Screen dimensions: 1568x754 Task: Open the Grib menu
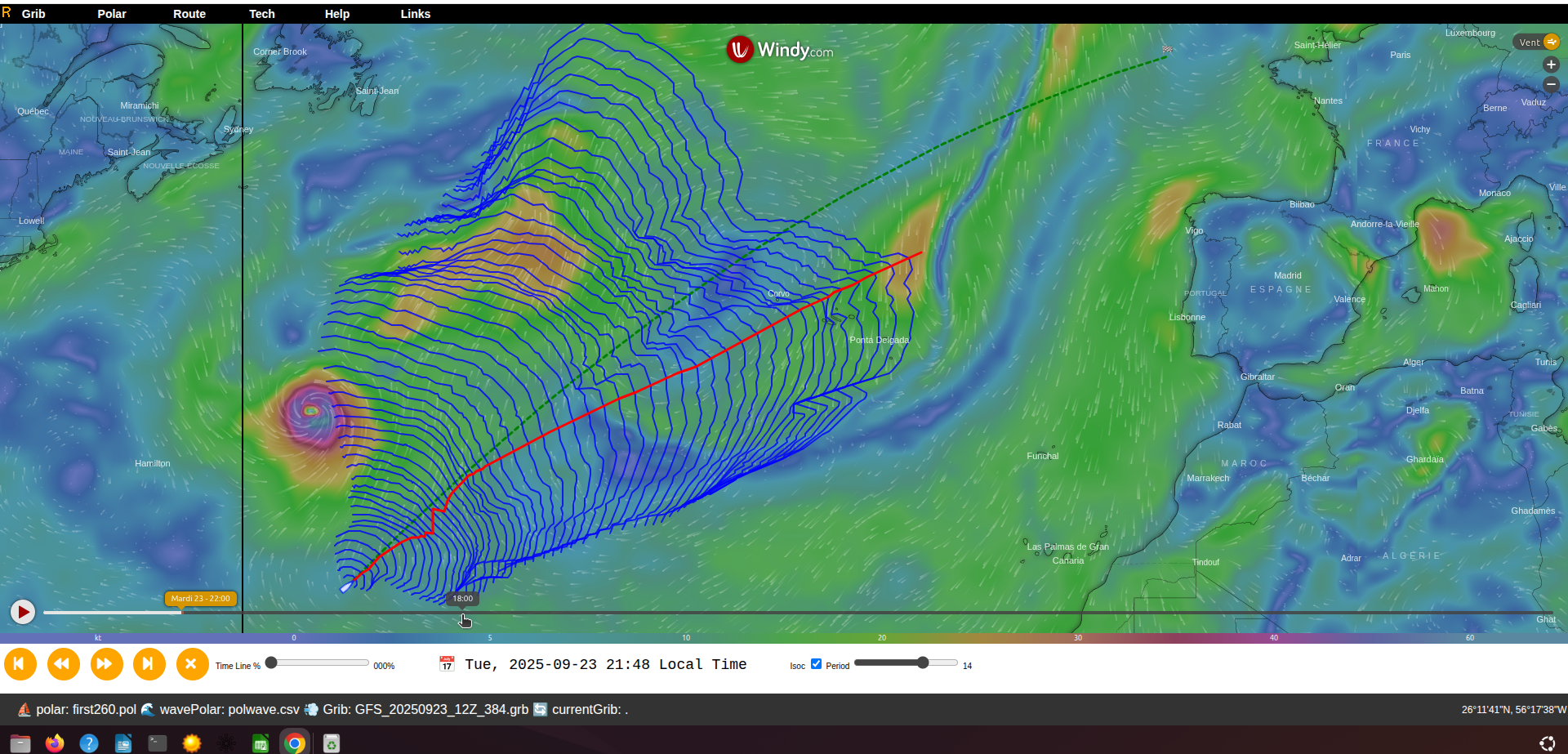[x=33, y=14]
